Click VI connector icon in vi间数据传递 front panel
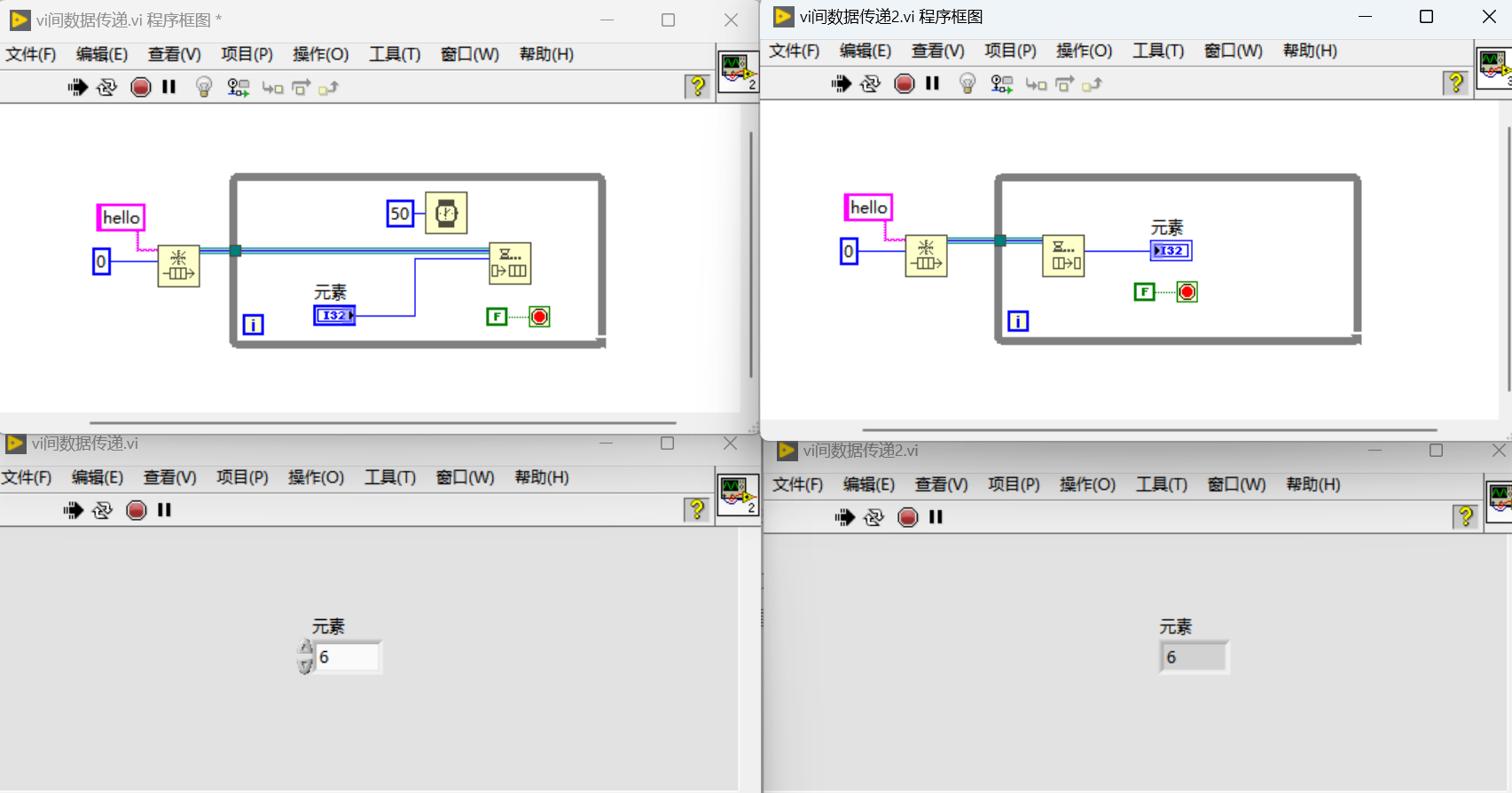 click(738, 494)
